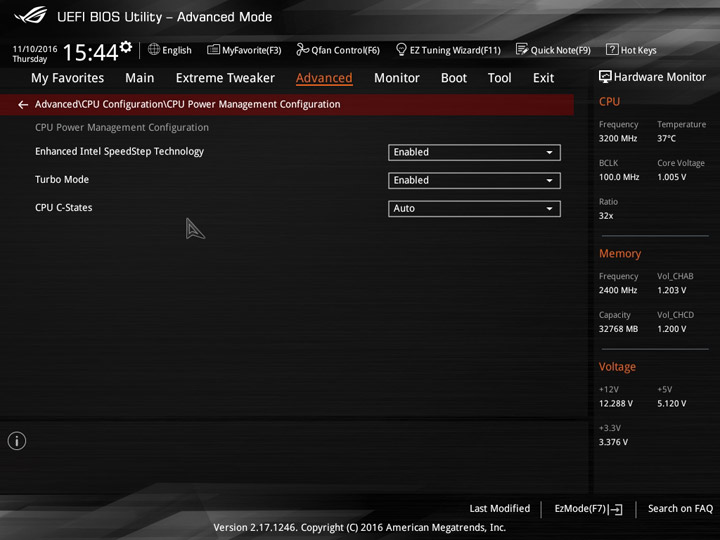The image size is (720, 540).
Task: Click the Memory section heading
Action: [x=620, y=253]
